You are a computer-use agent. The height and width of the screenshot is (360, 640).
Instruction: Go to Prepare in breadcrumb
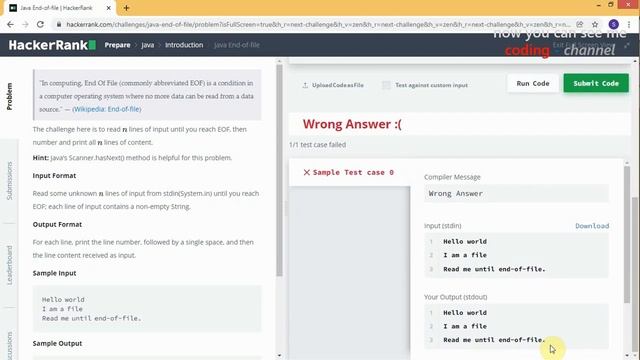(117, 45)
